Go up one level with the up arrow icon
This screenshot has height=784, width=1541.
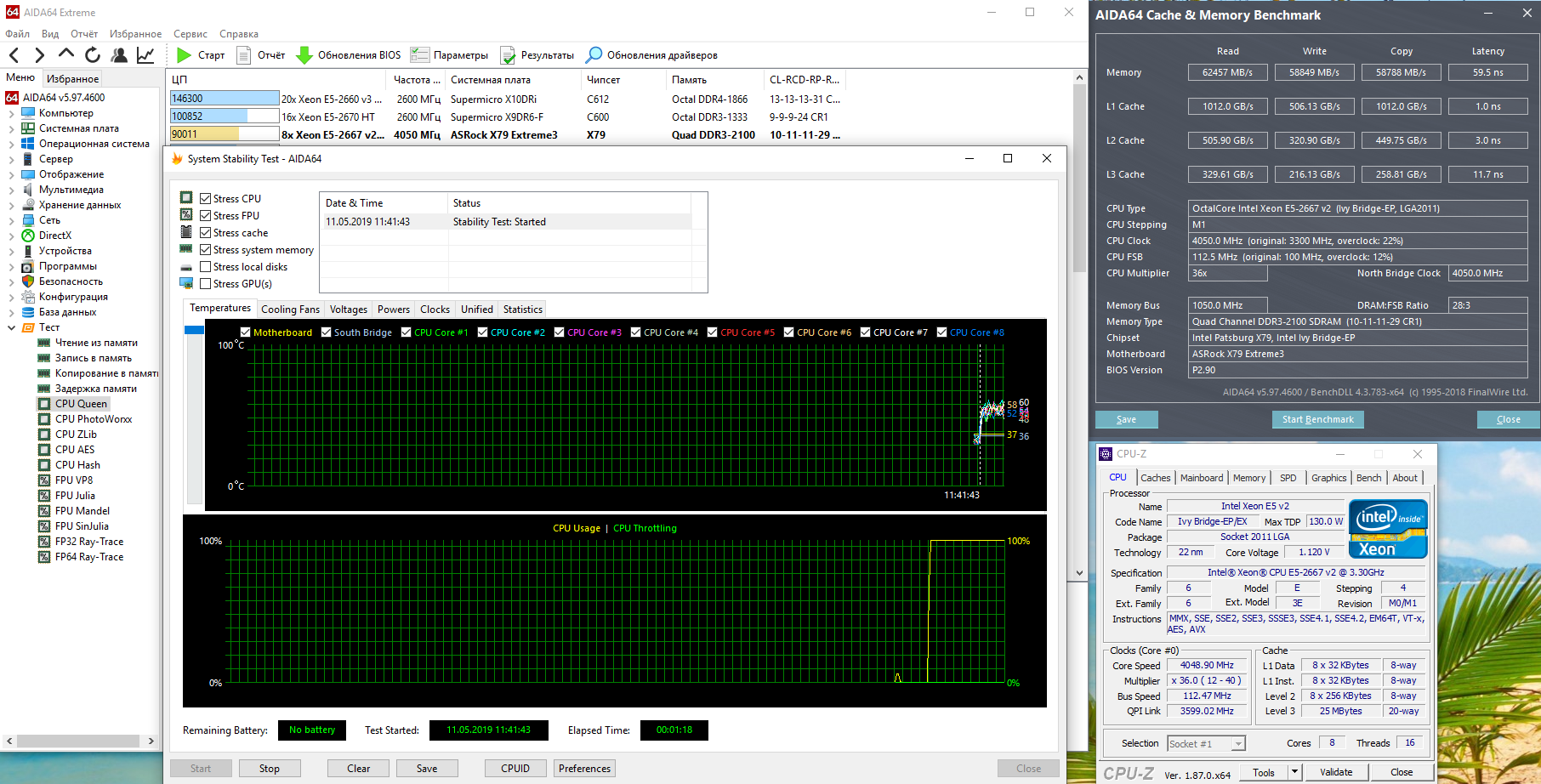tap(65, 54)
